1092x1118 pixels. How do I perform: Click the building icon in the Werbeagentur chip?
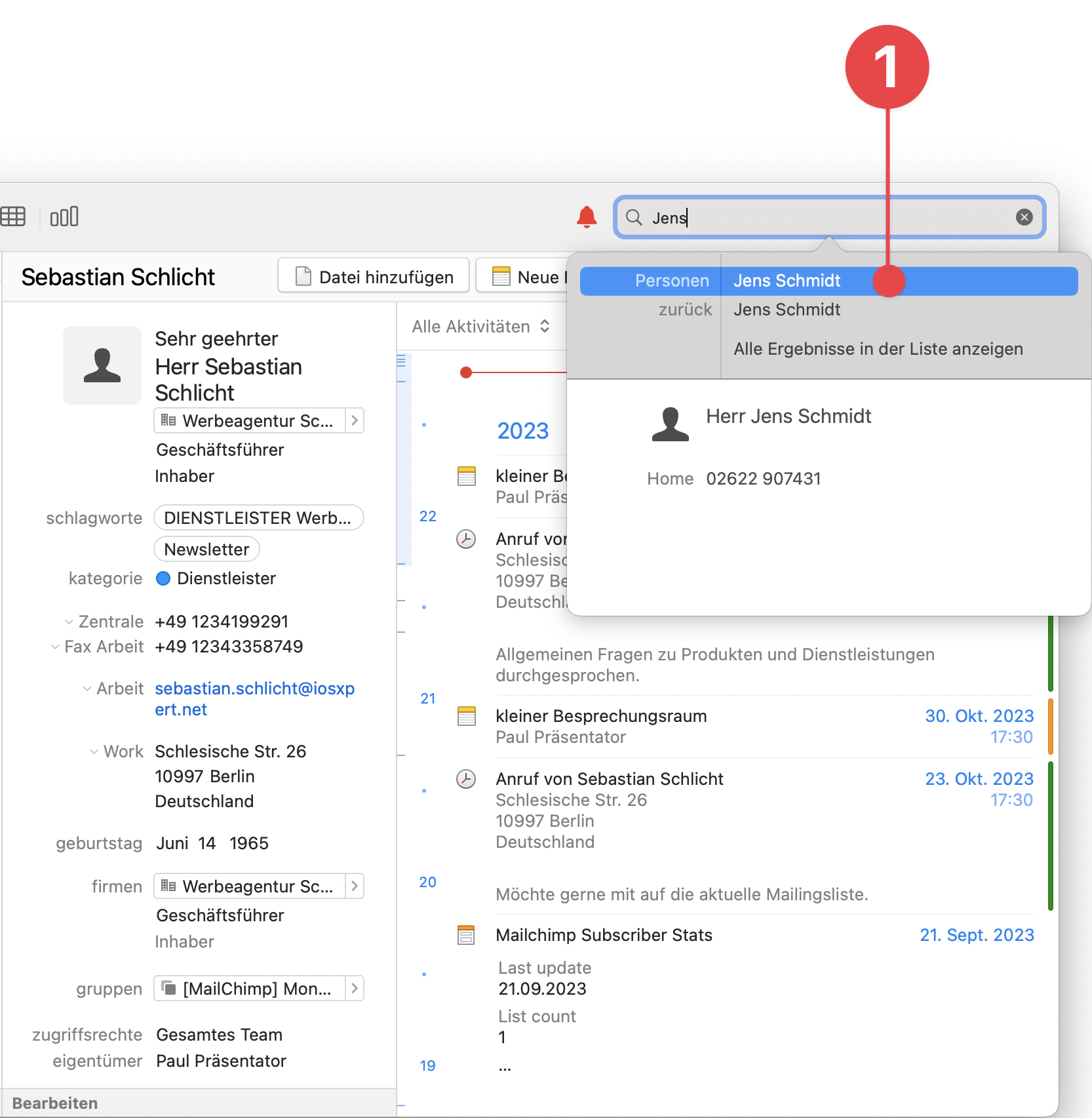[168, 420]
